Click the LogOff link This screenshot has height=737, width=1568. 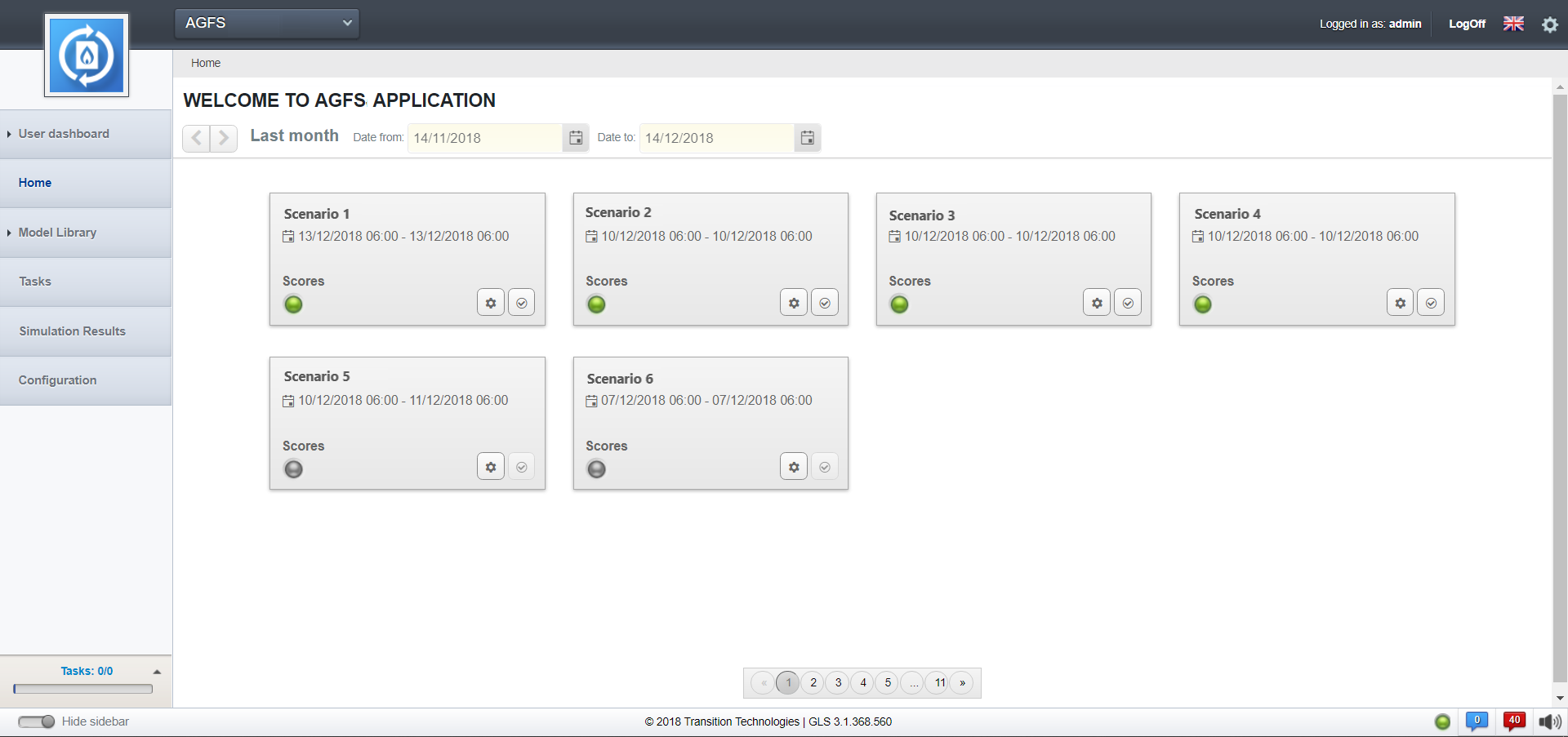1467,24
